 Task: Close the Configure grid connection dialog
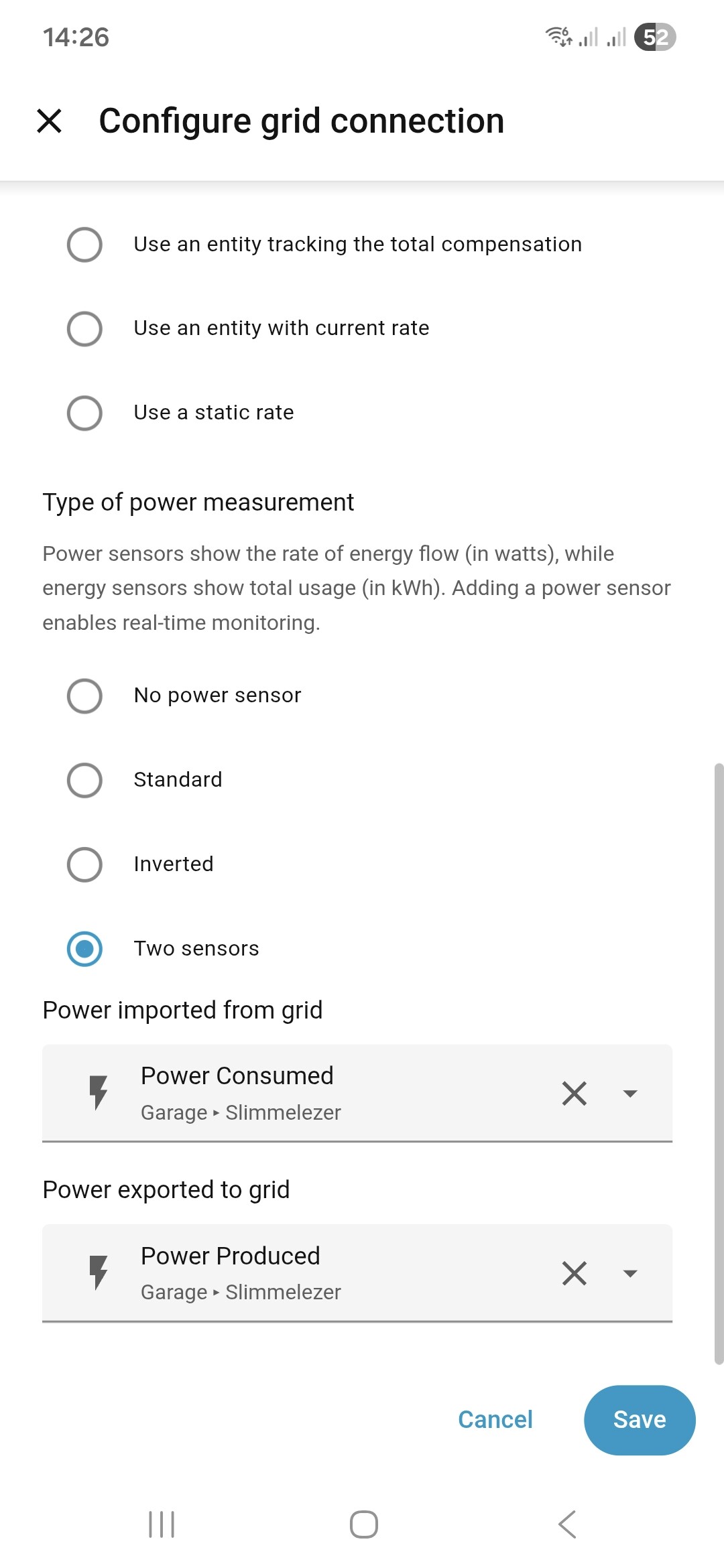point(49,121)
